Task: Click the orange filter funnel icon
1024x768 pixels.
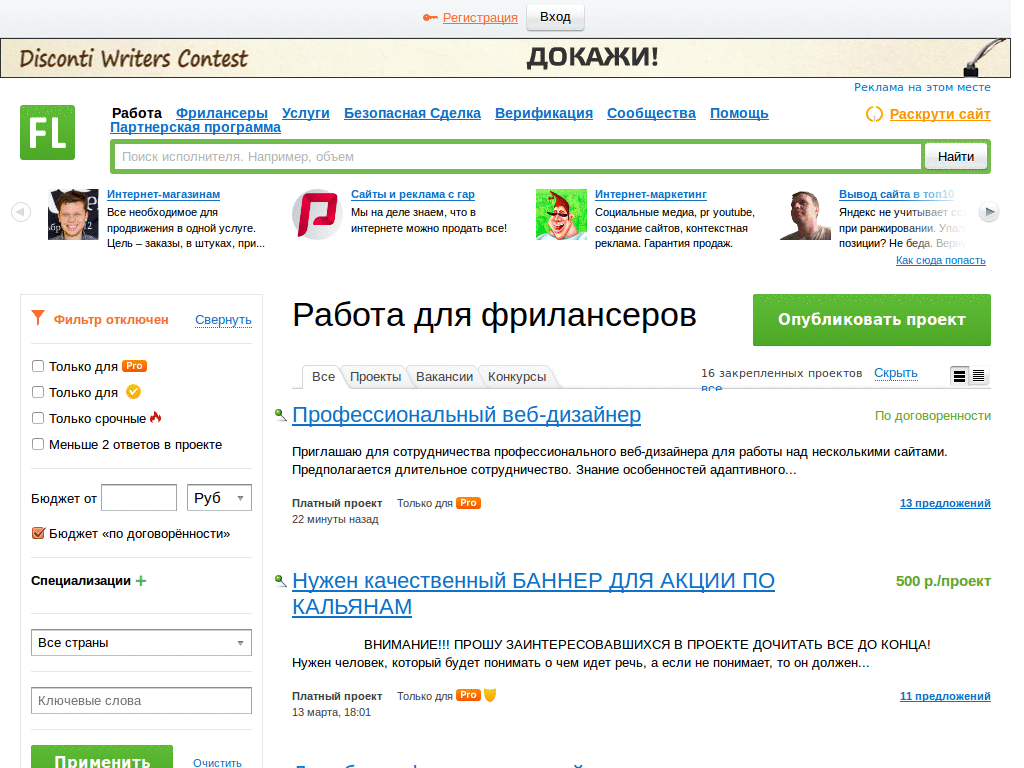Action: (x=38, y=318)
